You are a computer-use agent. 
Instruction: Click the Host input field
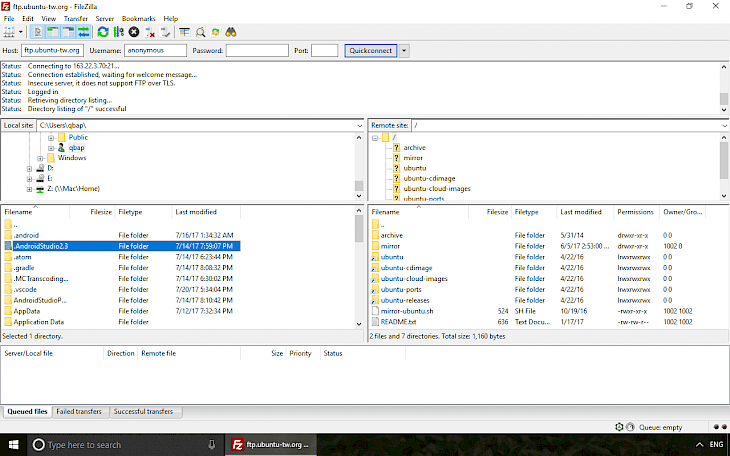52,50
